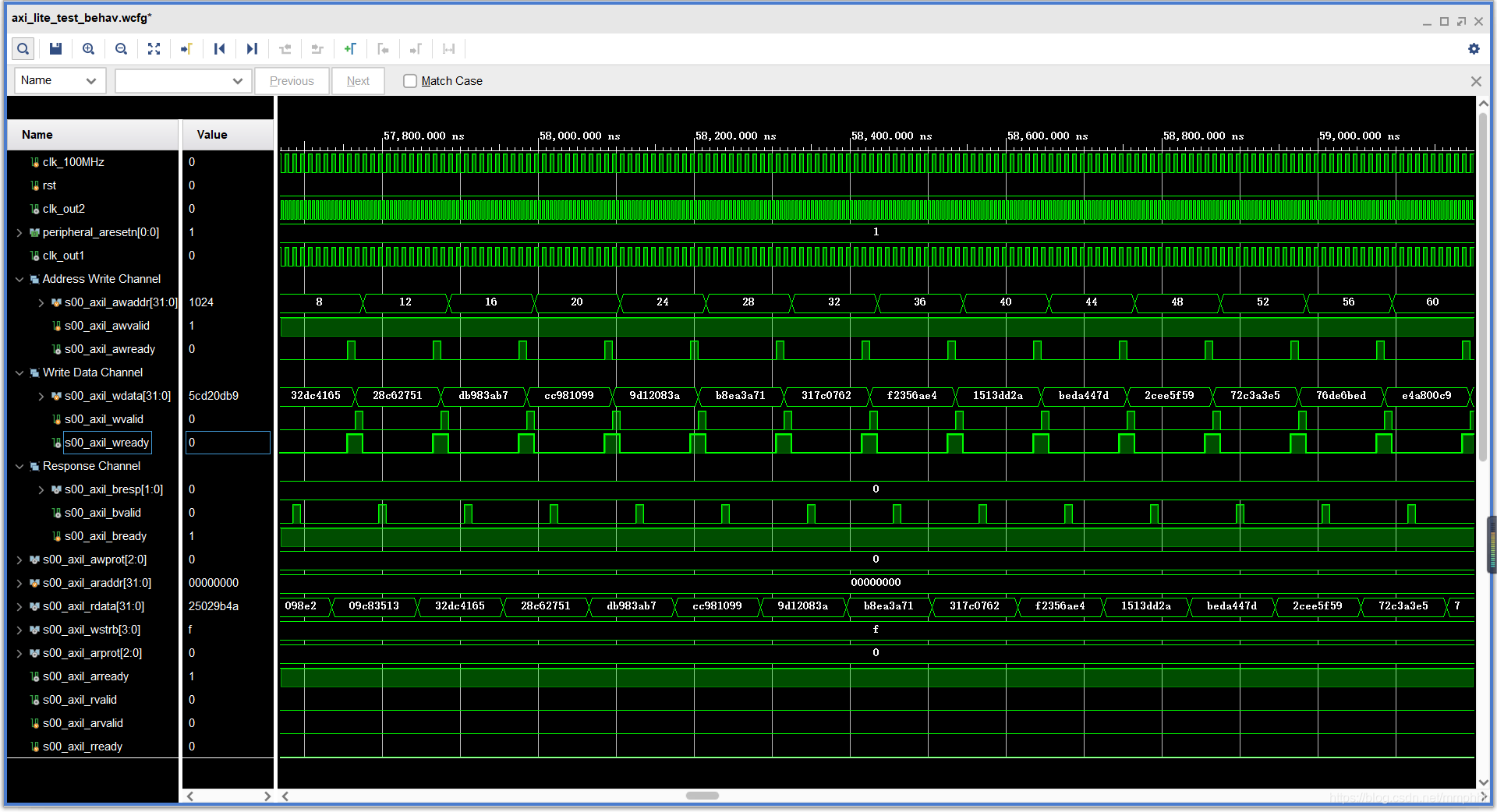The image size is (1497, 812).
Task: Click the 58,400.000 ns timeline mark
Action: tap(891, 136)
